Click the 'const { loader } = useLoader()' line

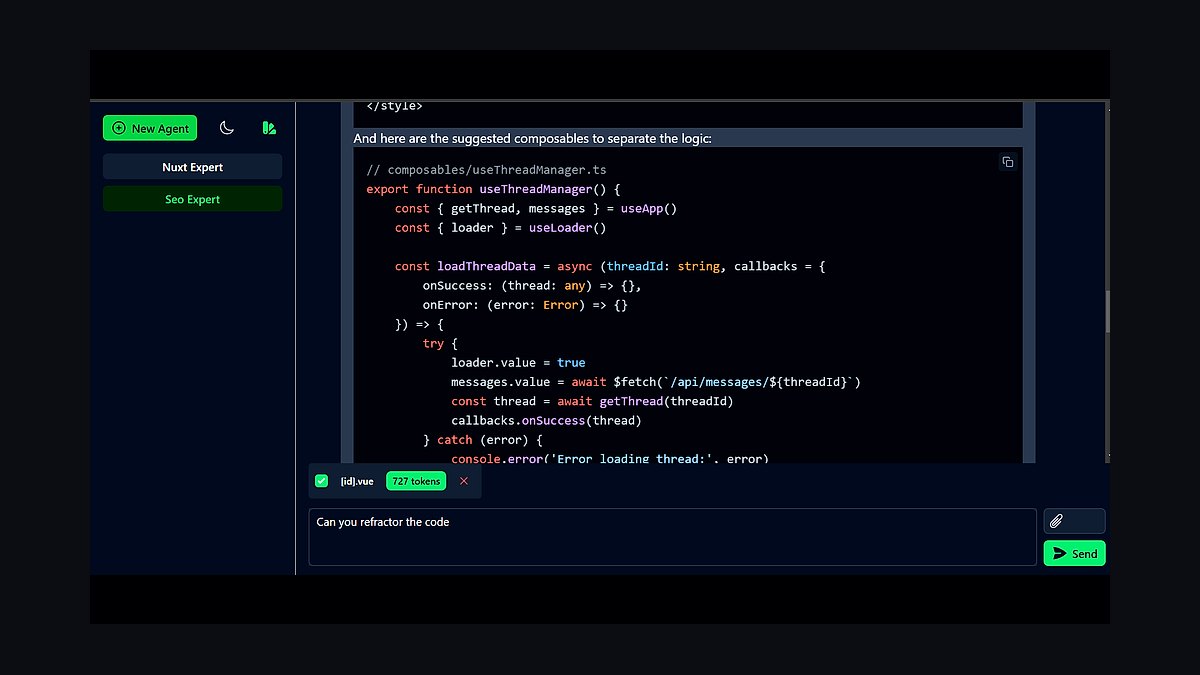(501, 228)
